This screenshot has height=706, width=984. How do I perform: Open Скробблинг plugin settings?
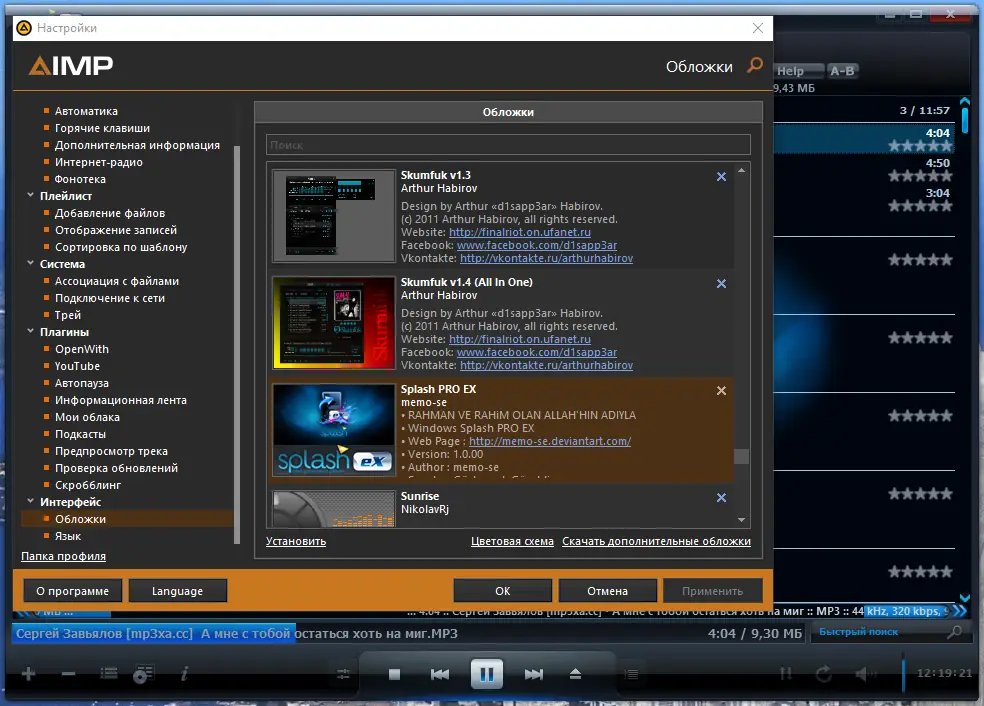[88, 485]
